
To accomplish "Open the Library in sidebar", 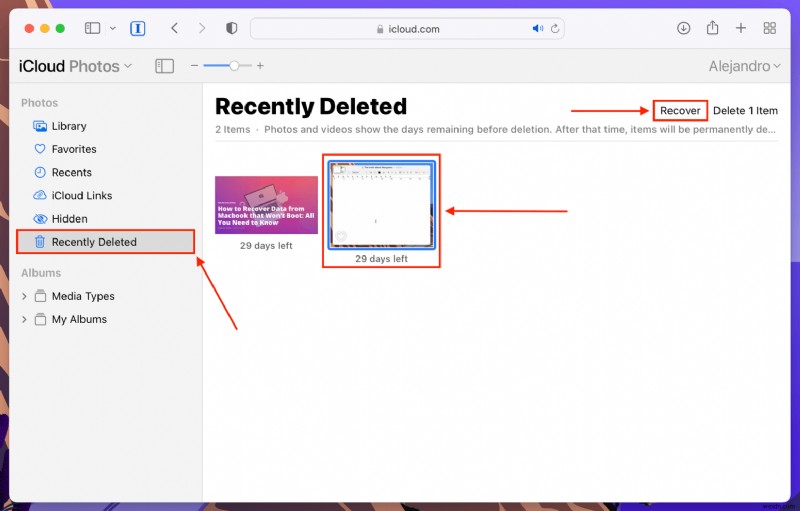I will [x=105, y=126].
